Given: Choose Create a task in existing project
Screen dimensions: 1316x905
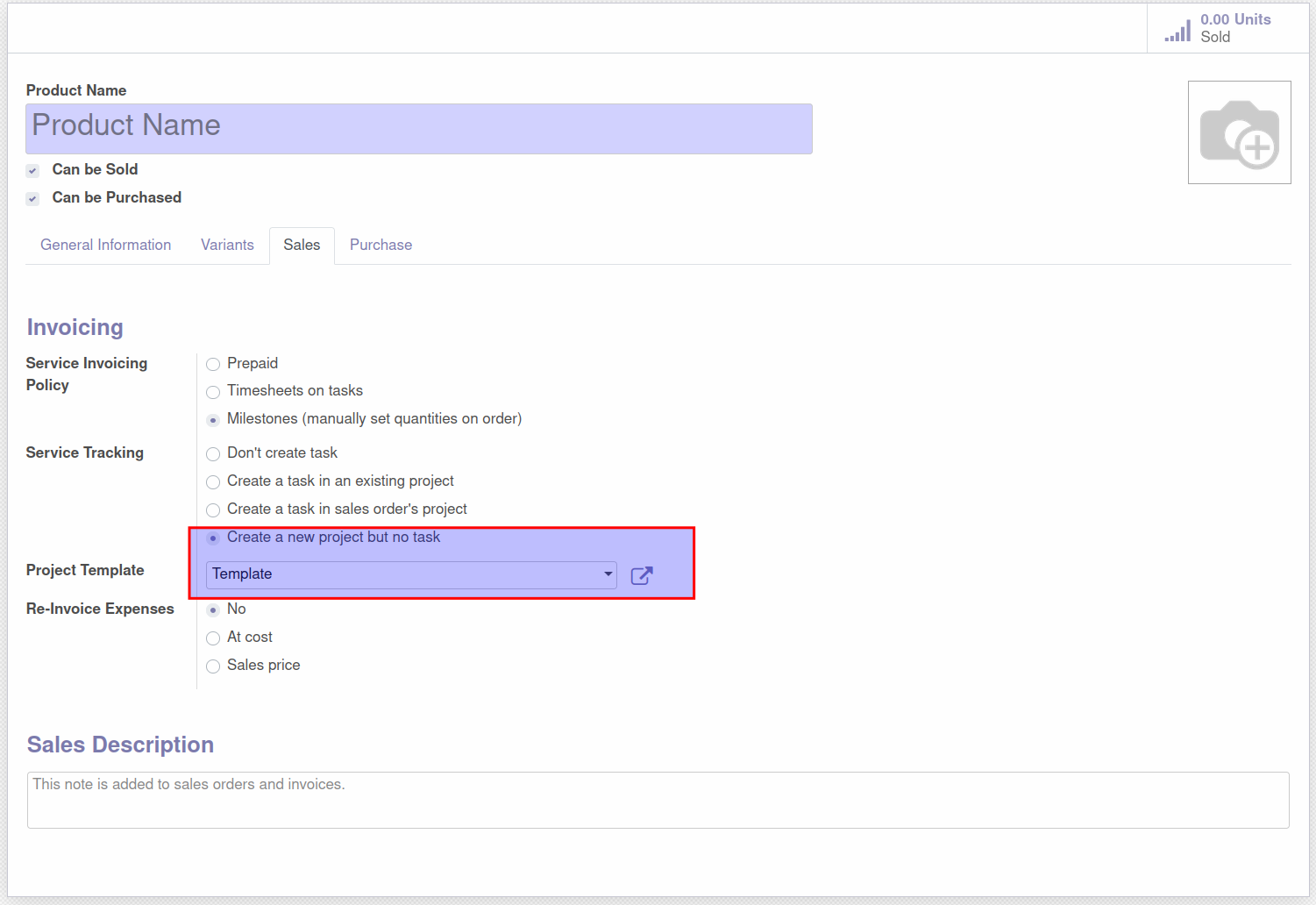Looking at the screenshot, I should click(x=213, y=482).
